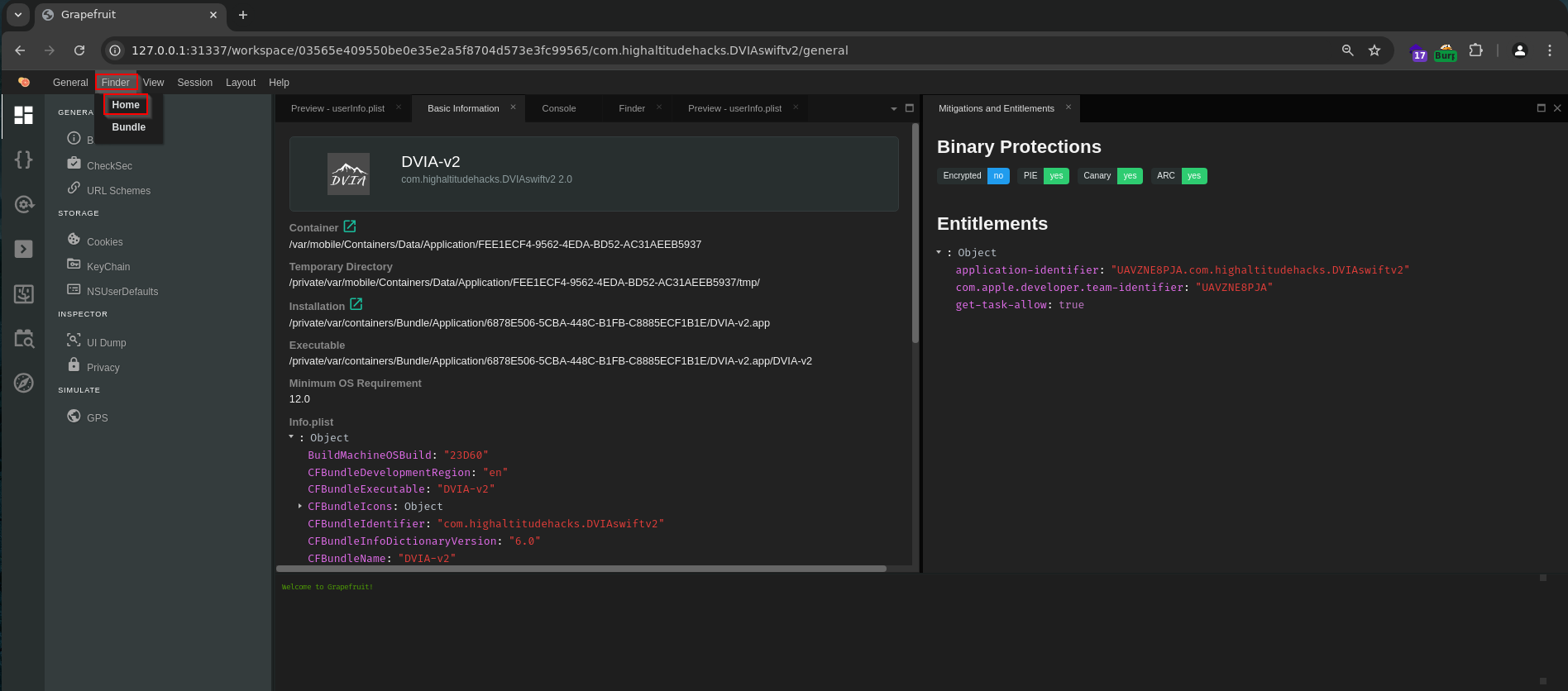Choose Bundle from the Finder dropdown menu
This screenshot has width=1568, height=691.
[129, 127]
